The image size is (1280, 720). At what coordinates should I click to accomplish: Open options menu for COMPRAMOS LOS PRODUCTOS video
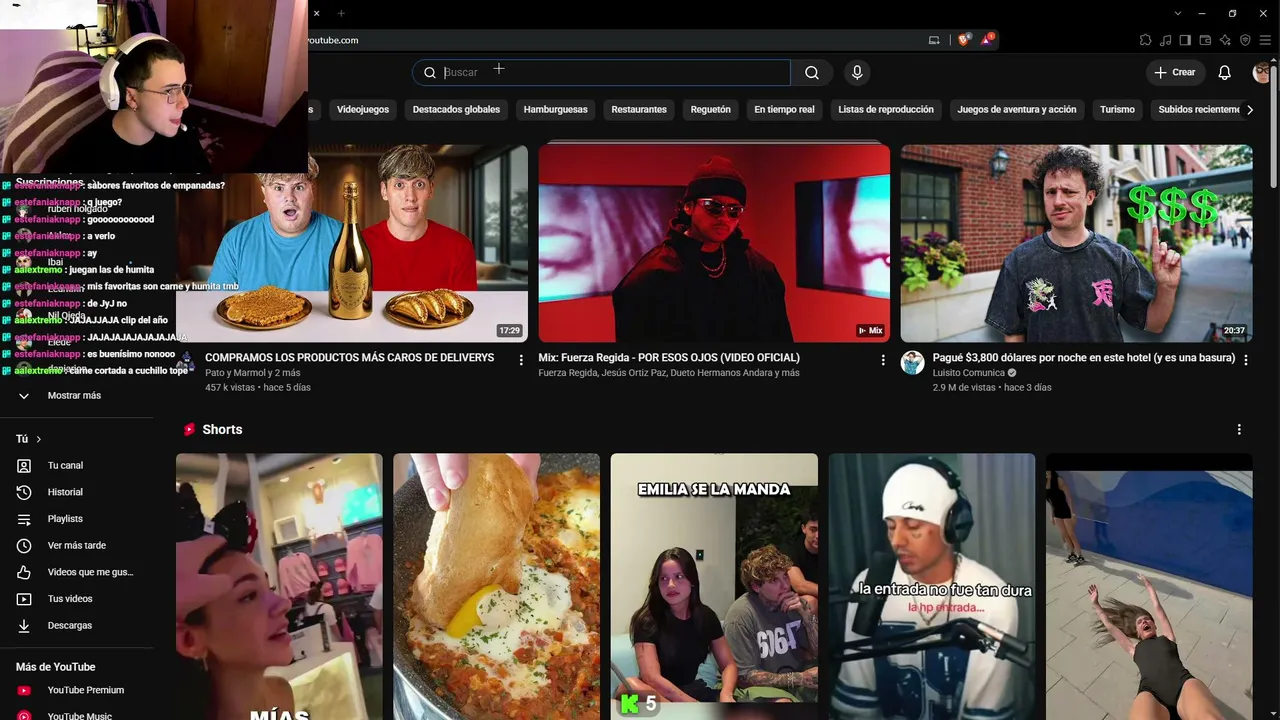(521, 359)
